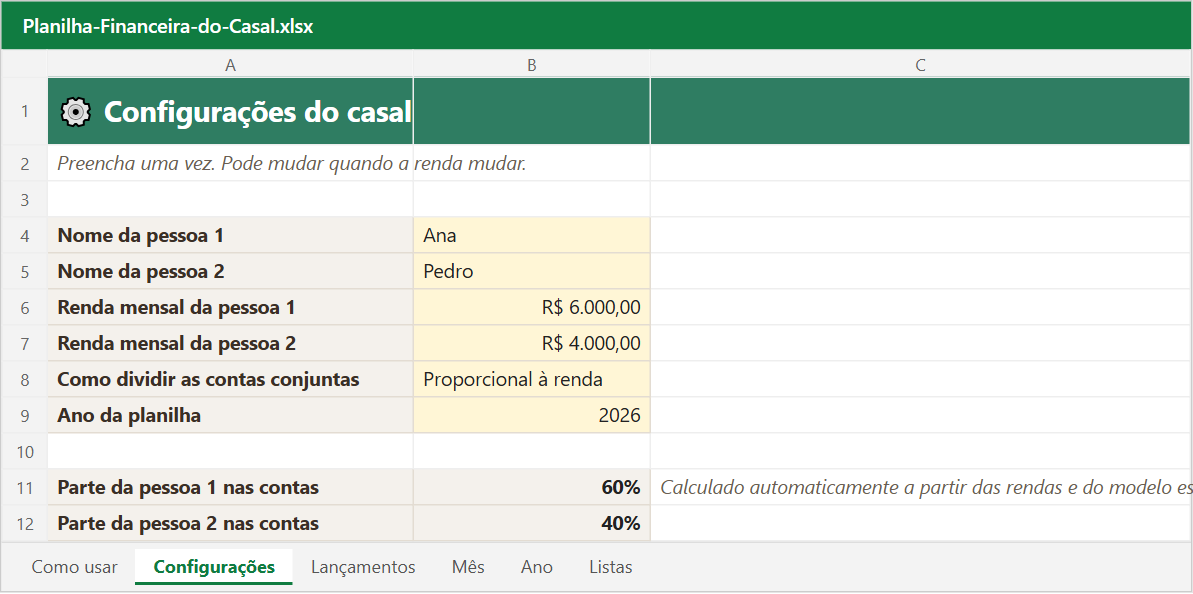Open the Como usar sheet tab

click(x=75, y=567)
